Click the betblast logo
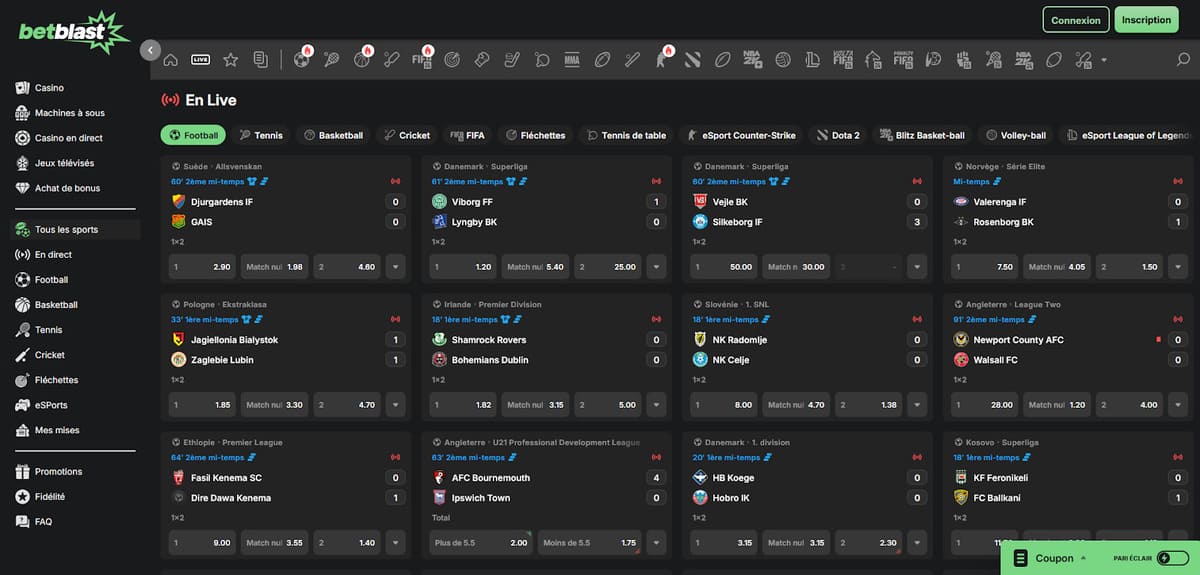The image size is (1200, 575). pos(74,31)
